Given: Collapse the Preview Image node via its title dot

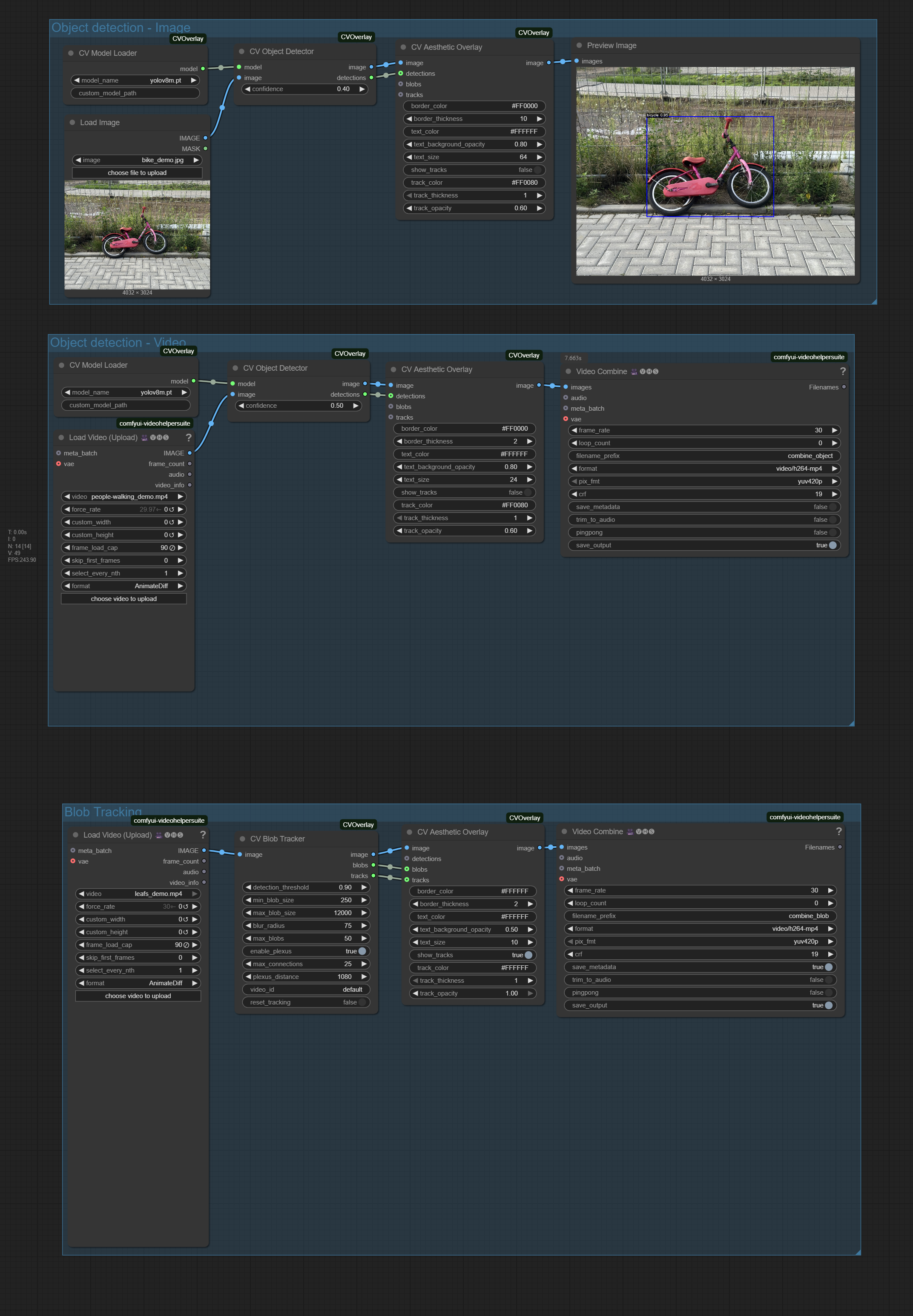Looking at the screenshot, I should pyautogui.click(x=579, y=45).
